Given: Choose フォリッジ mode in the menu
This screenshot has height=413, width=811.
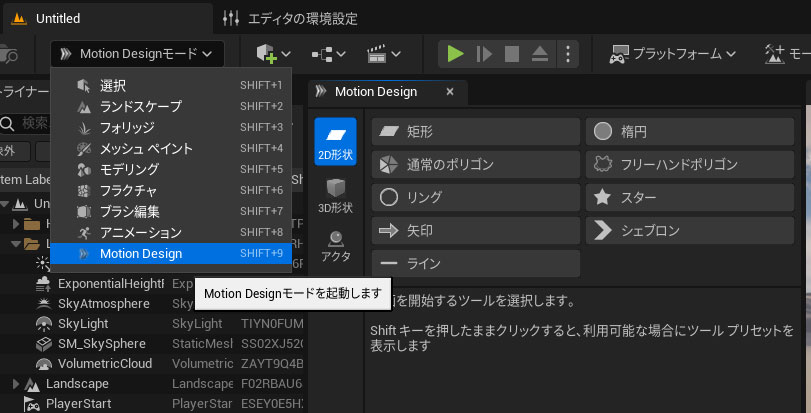Looking at the screenshot, I should (x=171, y=128).
